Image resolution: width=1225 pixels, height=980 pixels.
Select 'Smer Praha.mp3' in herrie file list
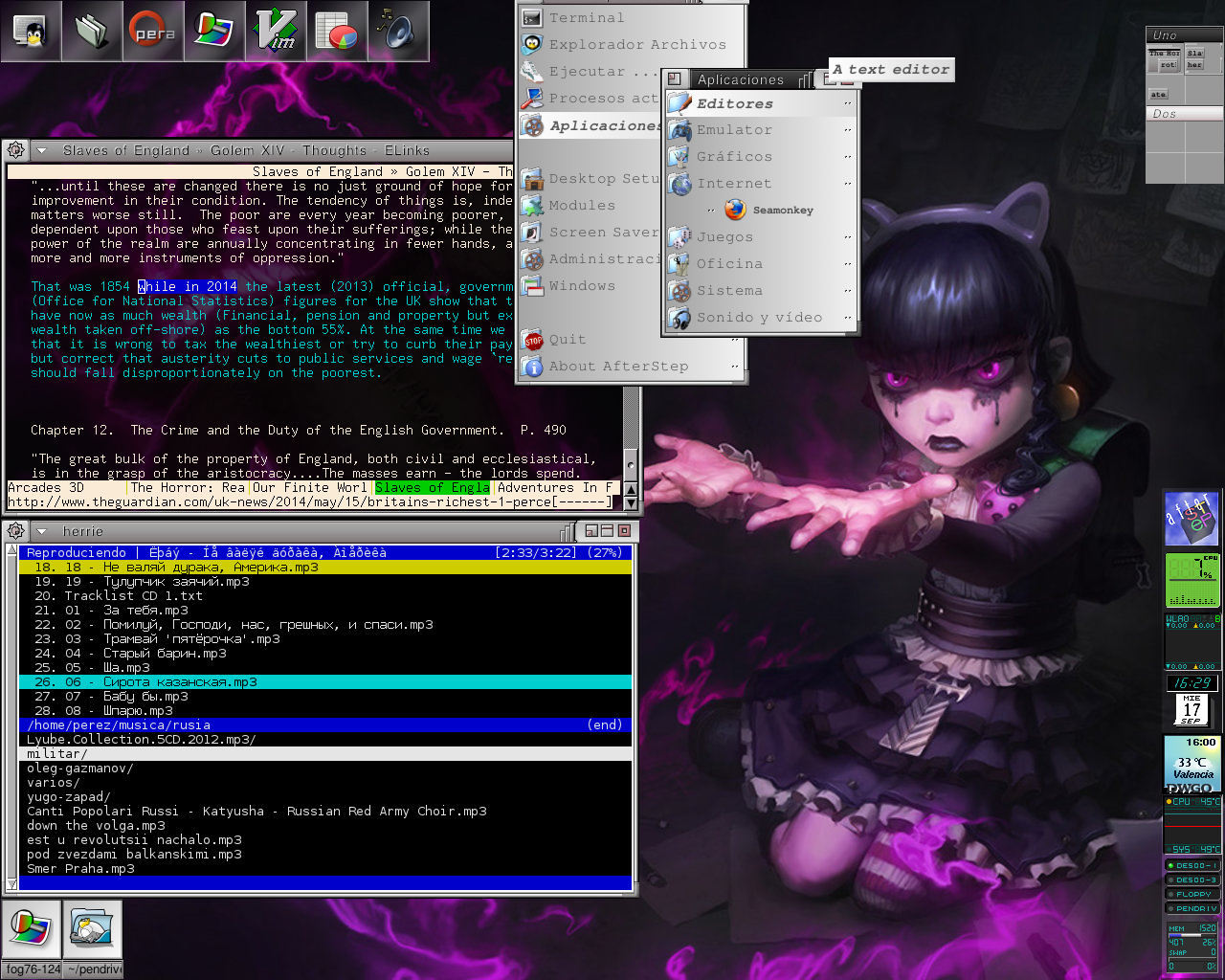point(325,868)
